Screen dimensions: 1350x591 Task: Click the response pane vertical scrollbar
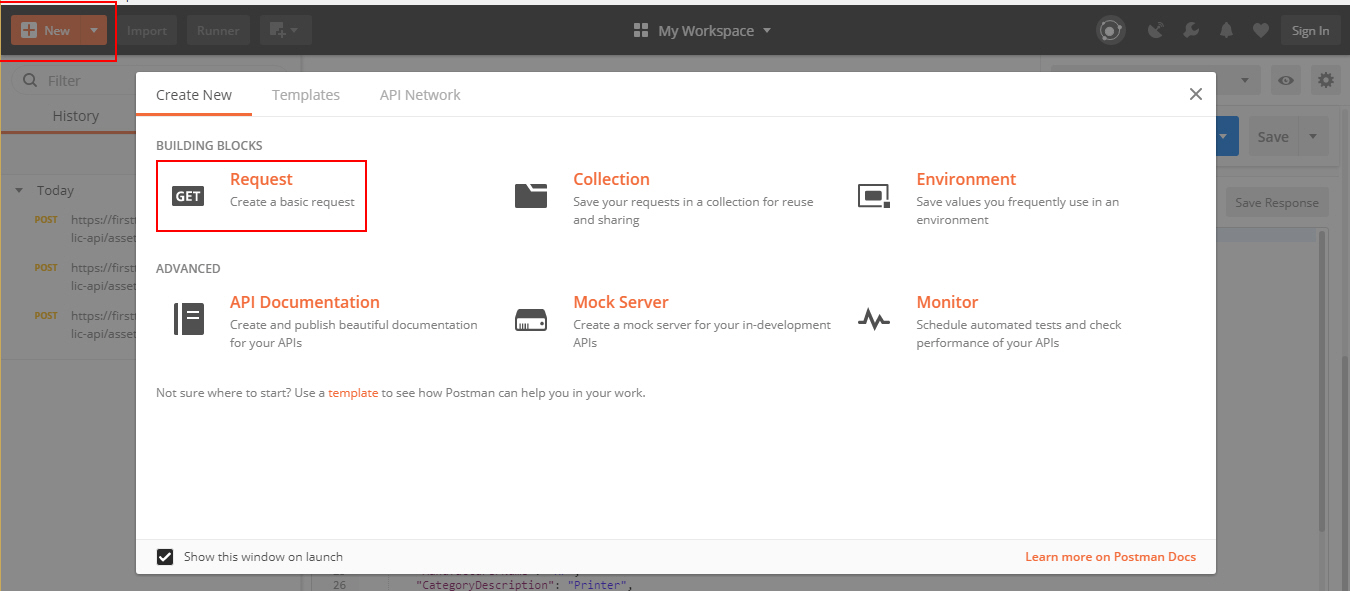click(1321, 380)
